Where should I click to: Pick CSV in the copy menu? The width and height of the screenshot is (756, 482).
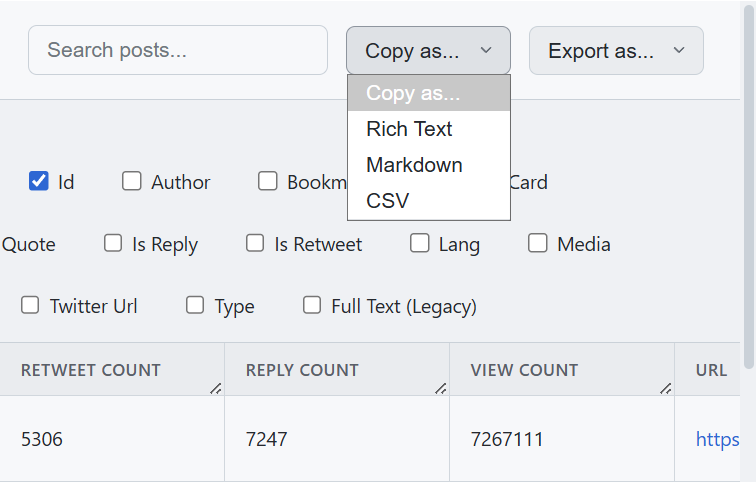[x=388, y=201]
